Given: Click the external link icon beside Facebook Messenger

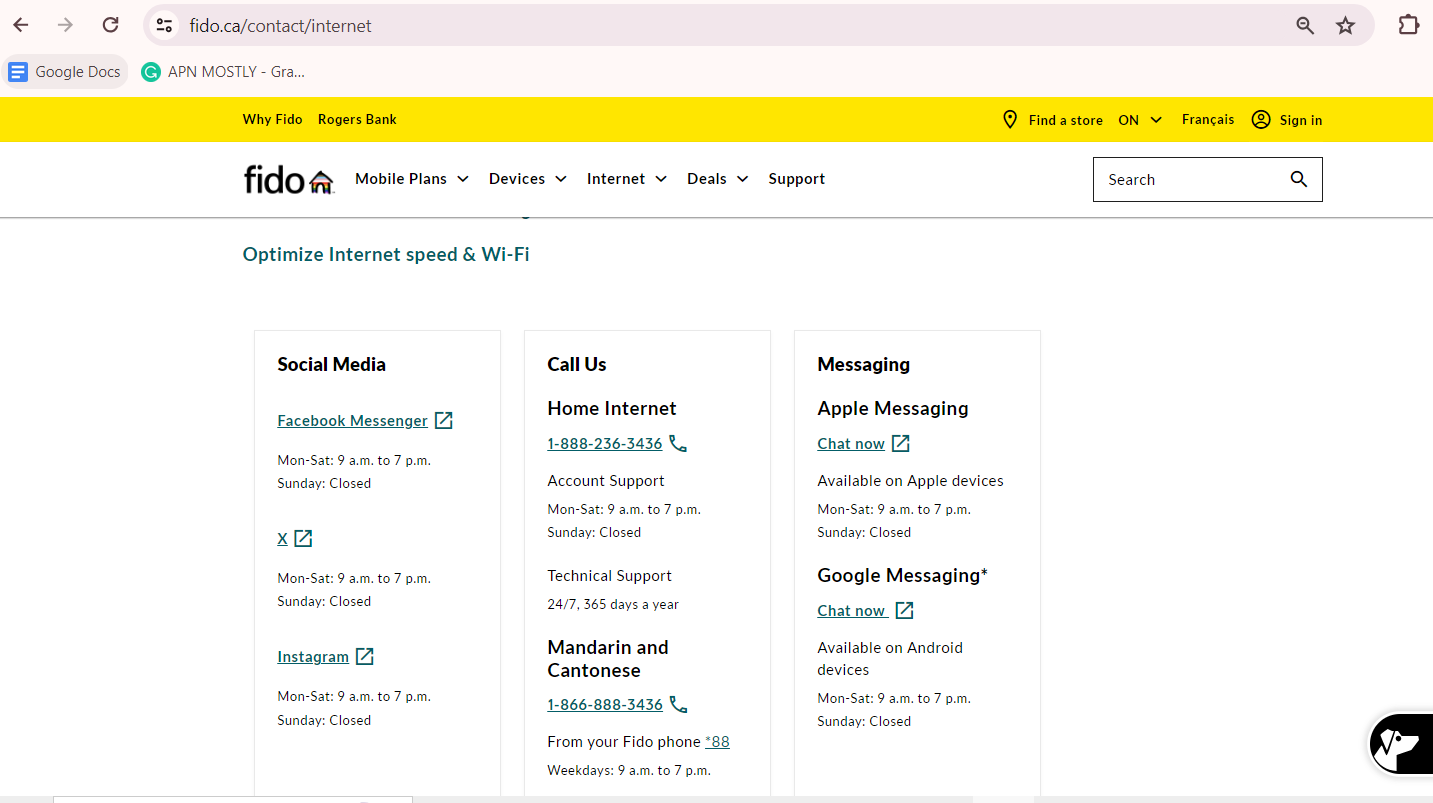Looking at the screenshot, I should 444,420.
